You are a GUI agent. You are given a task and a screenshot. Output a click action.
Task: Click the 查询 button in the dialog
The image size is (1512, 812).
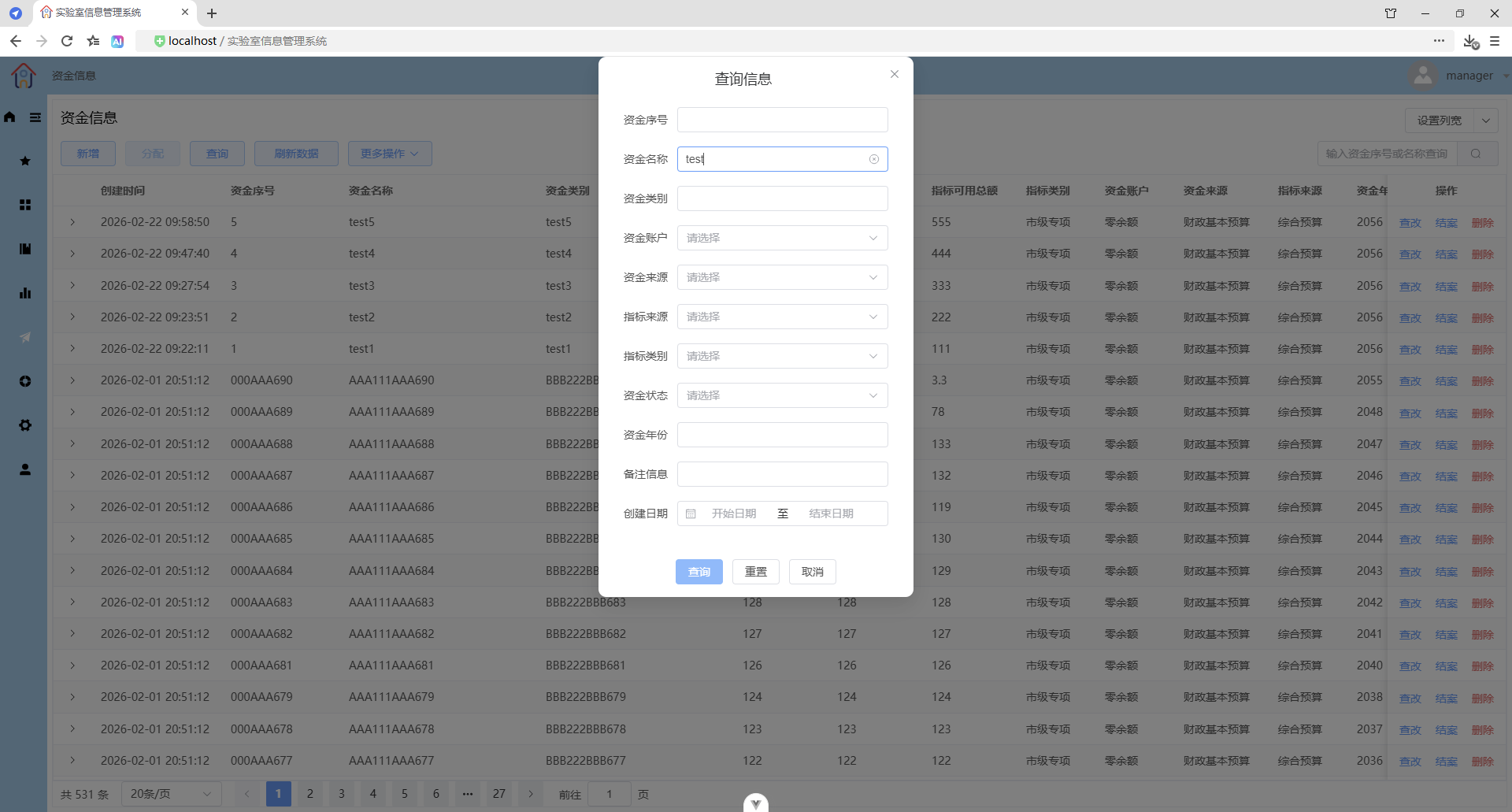(x=699, y=572)
